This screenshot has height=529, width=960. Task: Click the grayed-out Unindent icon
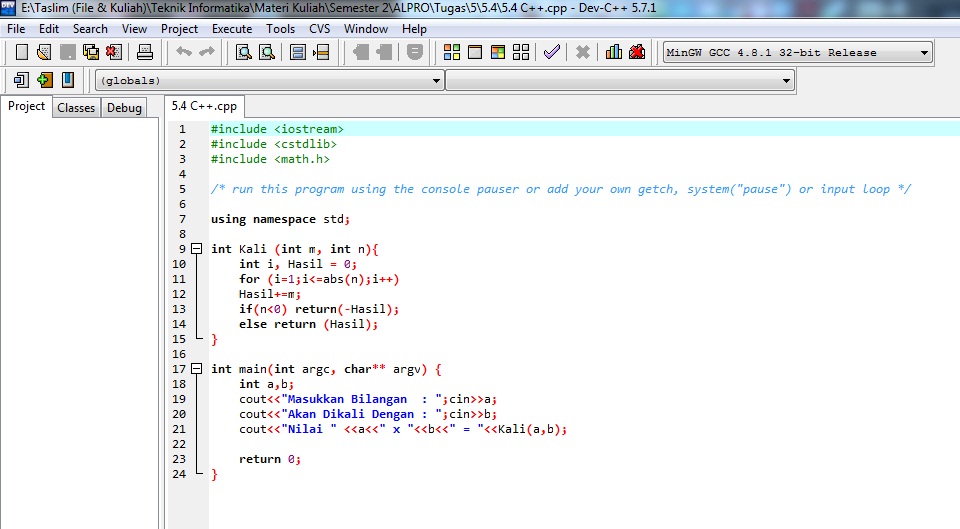coord(384,52)
